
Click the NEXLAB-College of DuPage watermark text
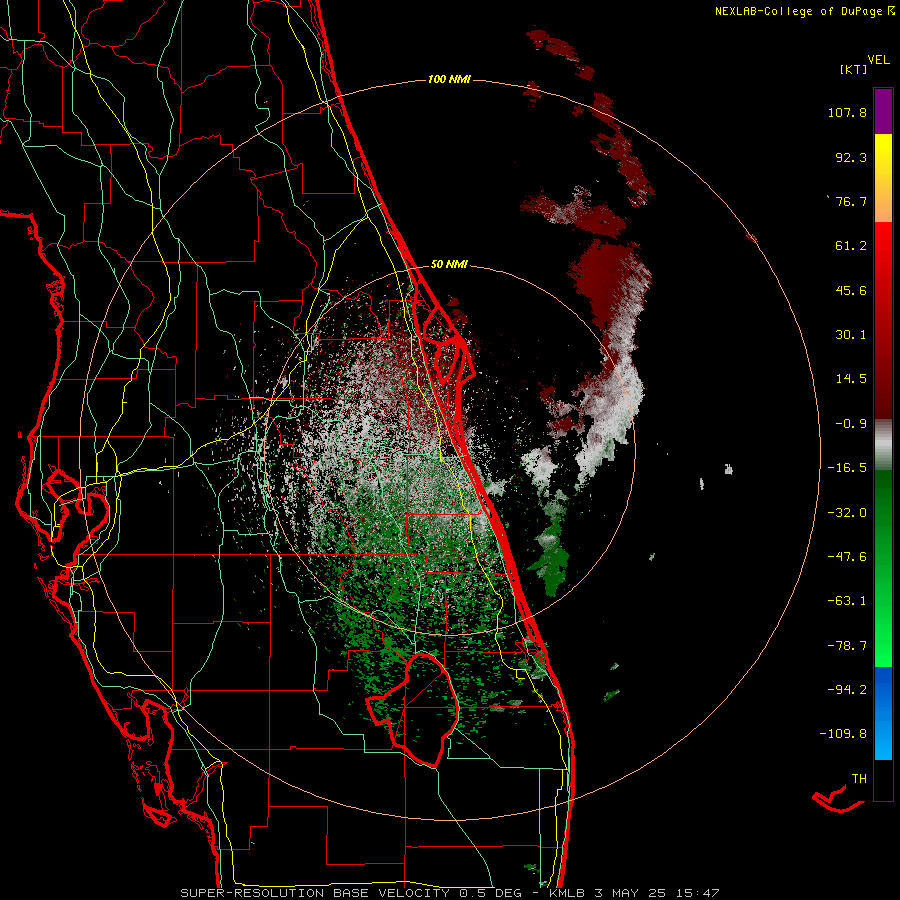tap(804, 11)
